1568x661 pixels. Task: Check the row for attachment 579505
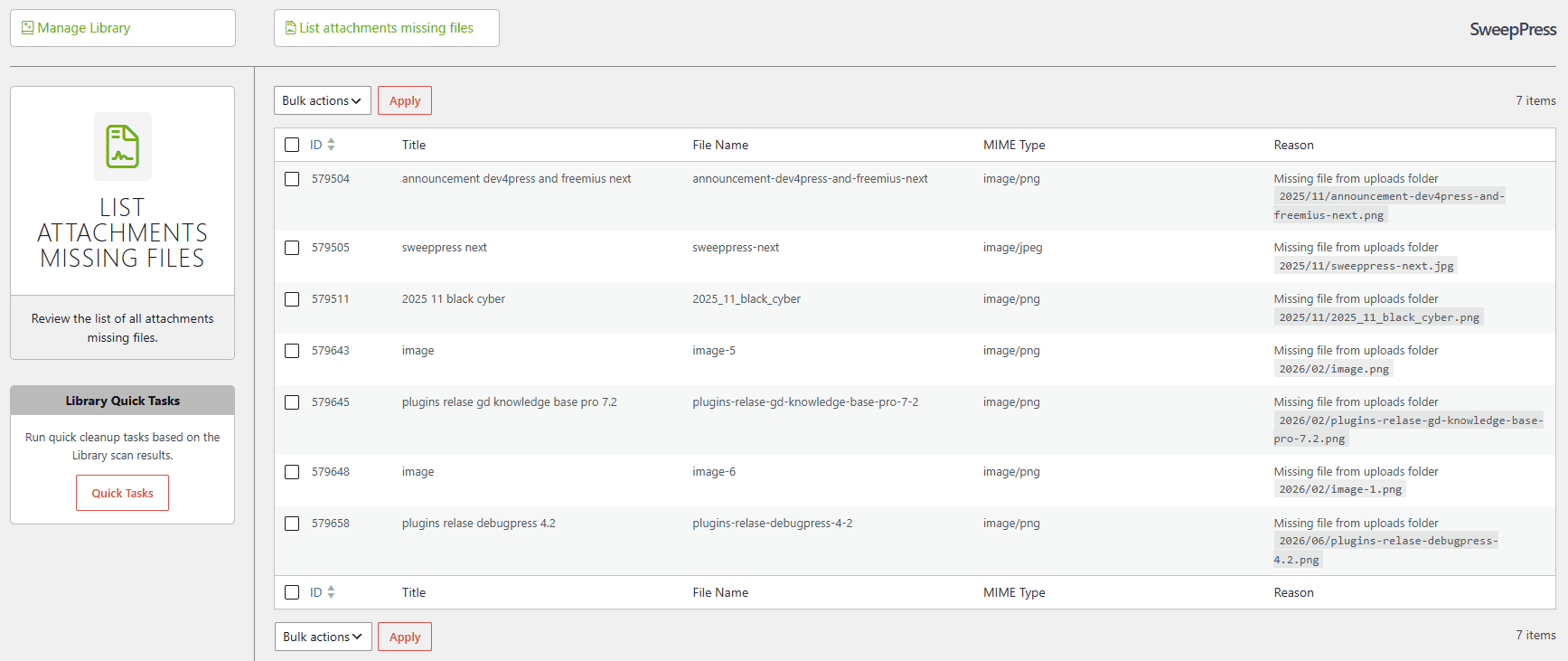click(x=292, y=248)
